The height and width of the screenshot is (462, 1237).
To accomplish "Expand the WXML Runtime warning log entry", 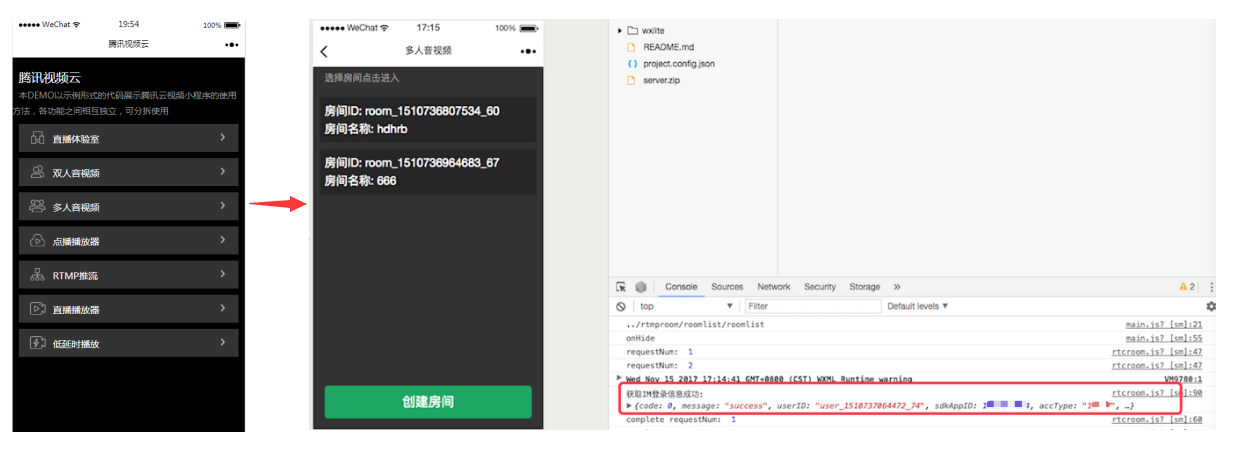I will 619,379.
